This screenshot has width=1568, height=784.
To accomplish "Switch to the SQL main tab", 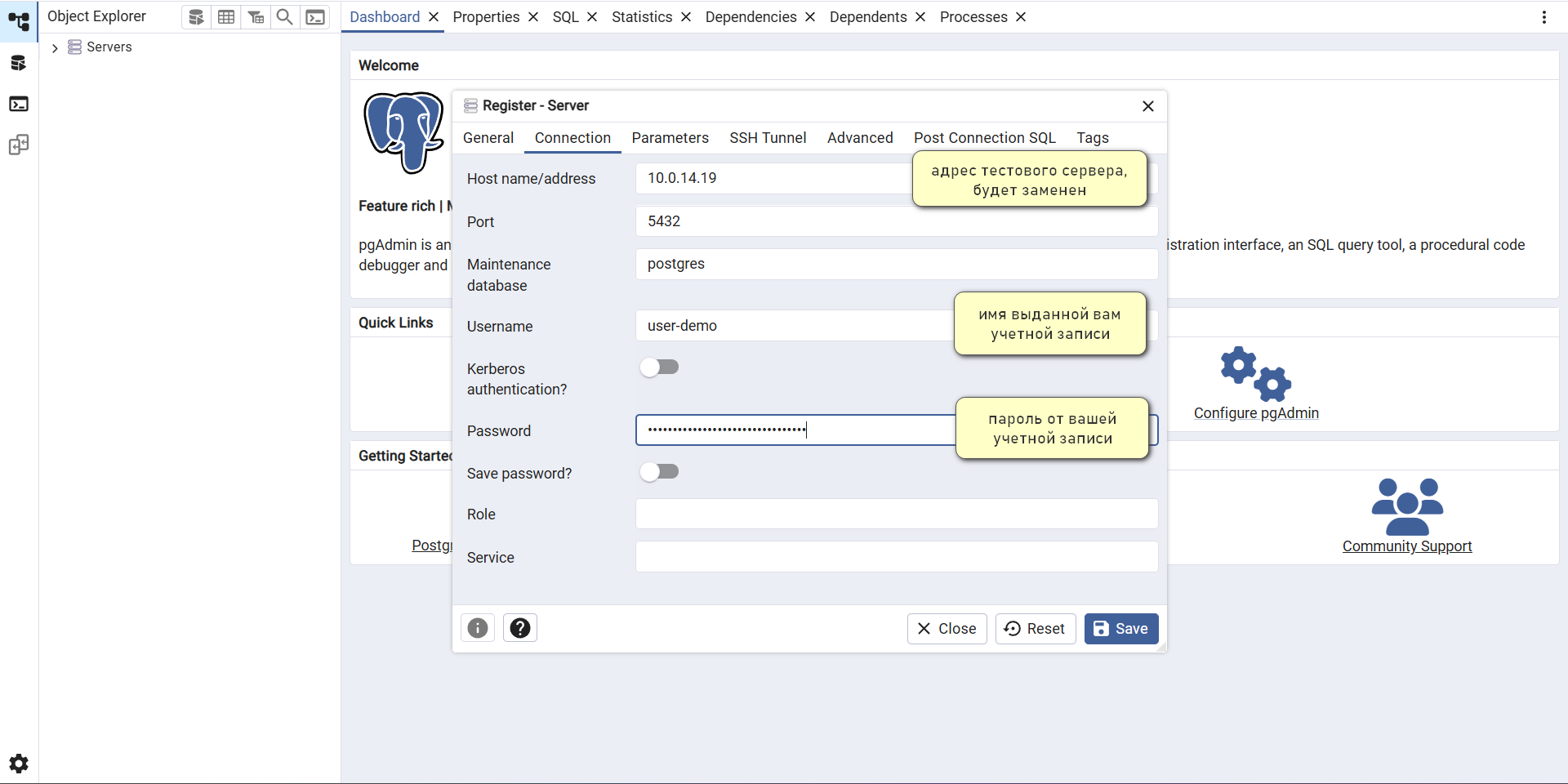I will click(565, 17).
